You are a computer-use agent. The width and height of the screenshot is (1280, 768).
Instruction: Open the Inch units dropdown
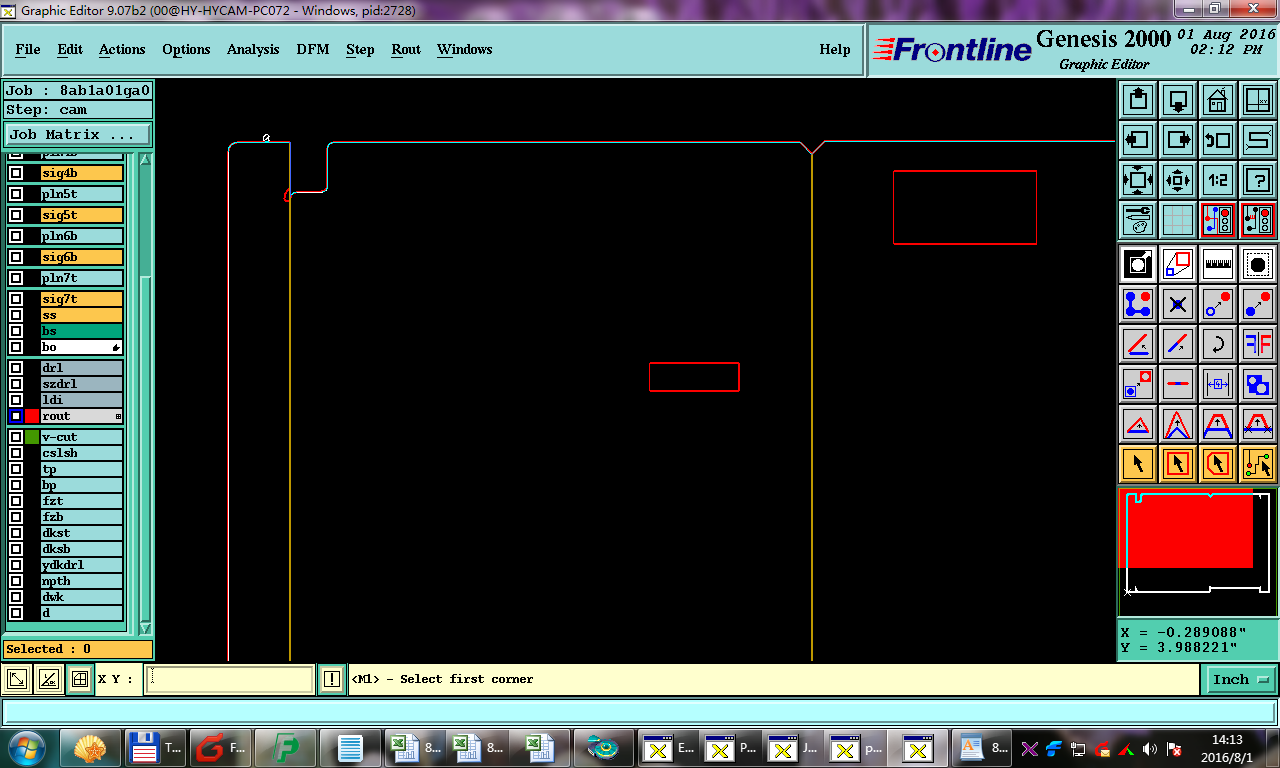point(1241,679)
